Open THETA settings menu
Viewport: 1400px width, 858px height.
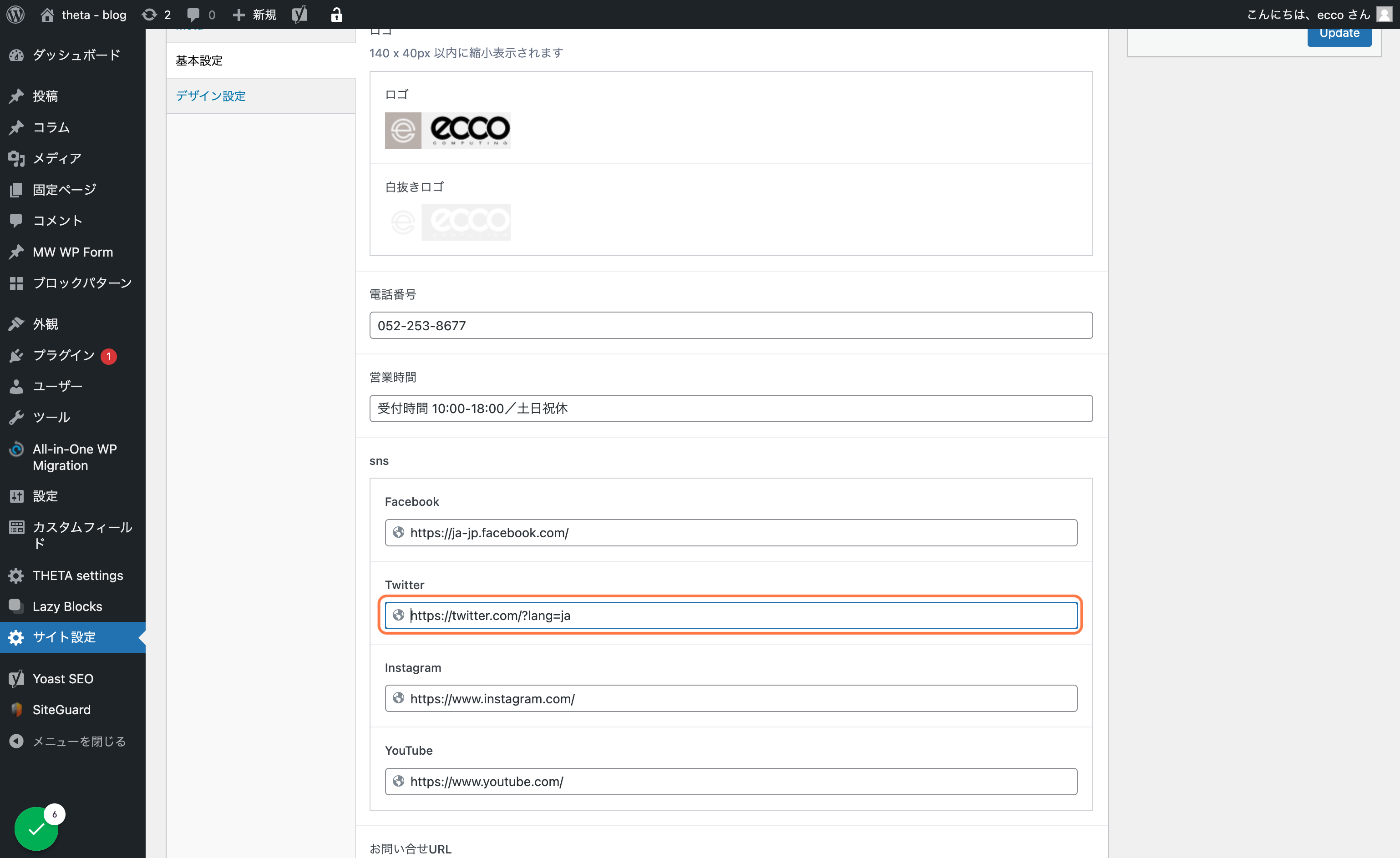pos(73,576)
